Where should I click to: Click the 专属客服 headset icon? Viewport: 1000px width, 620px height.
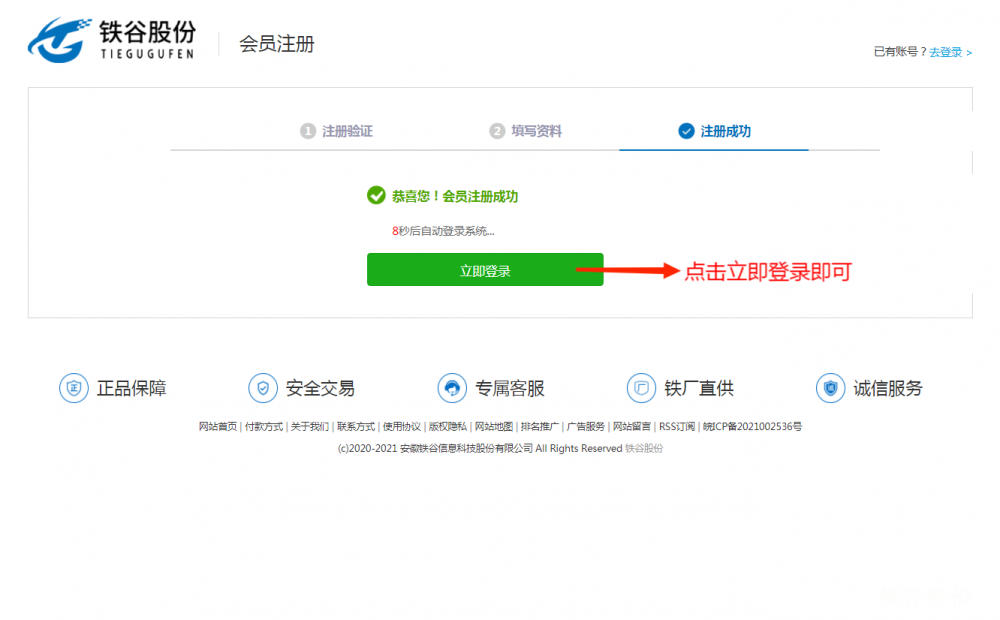tap(452, 388)
